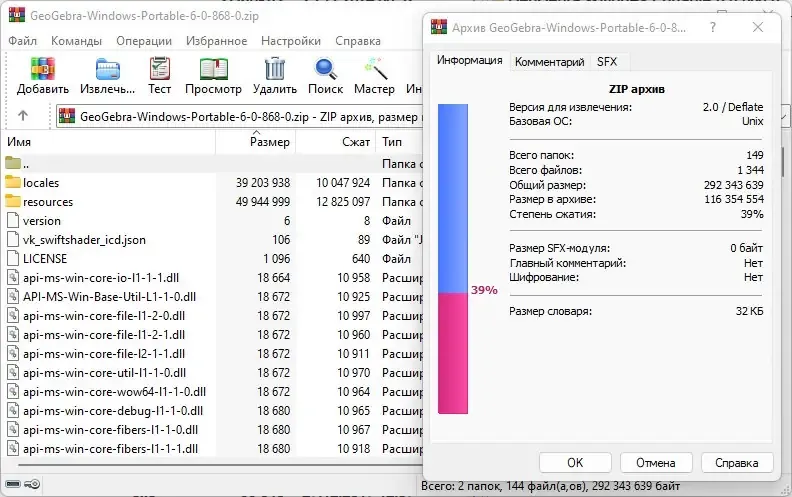This screenshot has height=497, width=792.
Task: Click the Удалить (Delete) trash icon
Action: tap(275, 68)
